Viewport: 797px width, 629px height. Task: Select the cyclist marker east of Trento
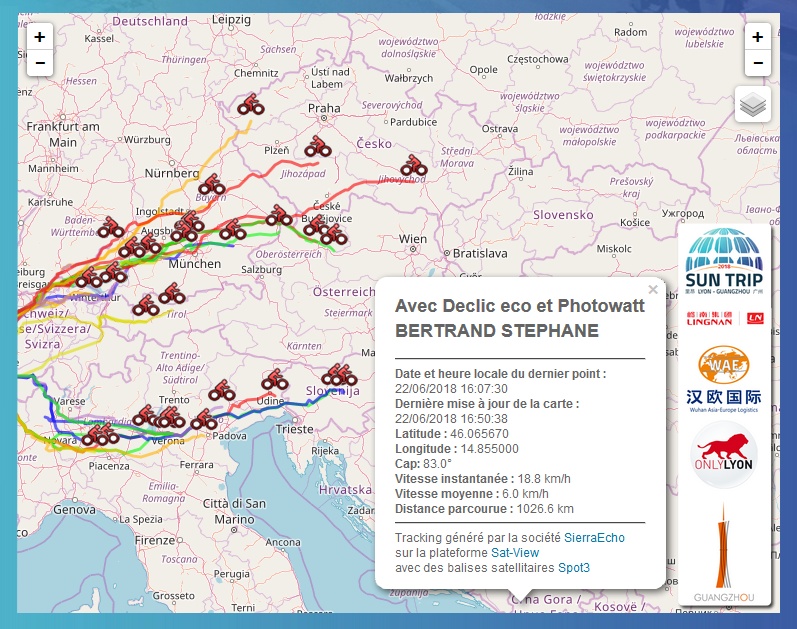coord(222,391)
